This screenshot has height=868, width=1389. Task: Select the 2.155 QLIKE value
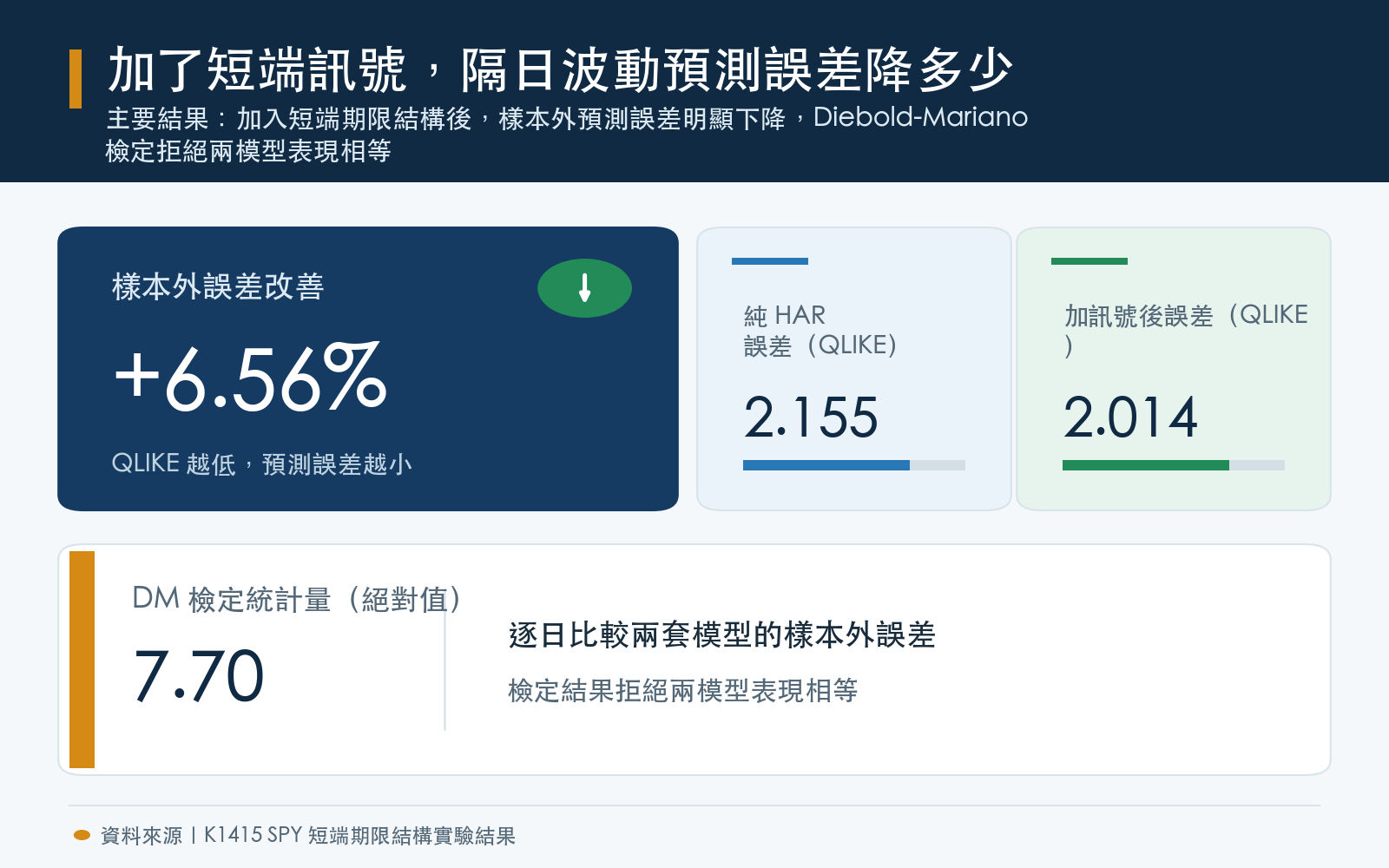pos(811,418)
